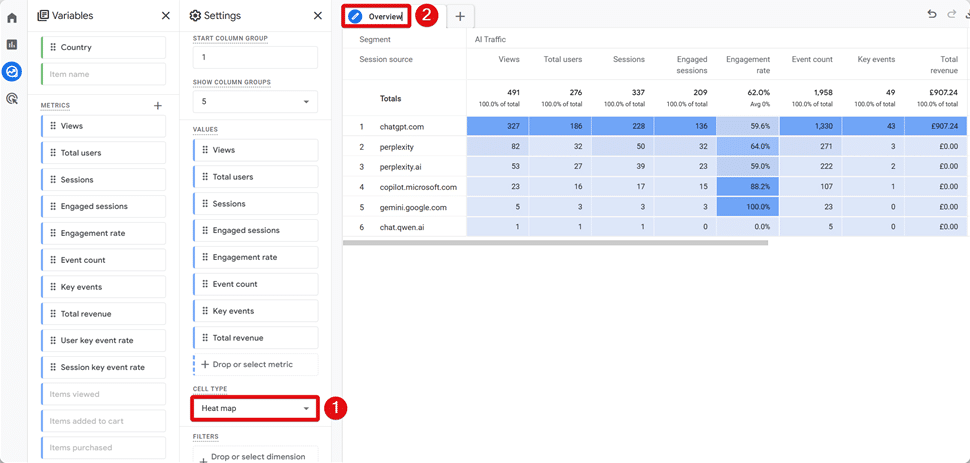Viewport: 970px width, 463px height.
Task: Grab handle of Key events in Settings values
Action: tap(205, 311)
